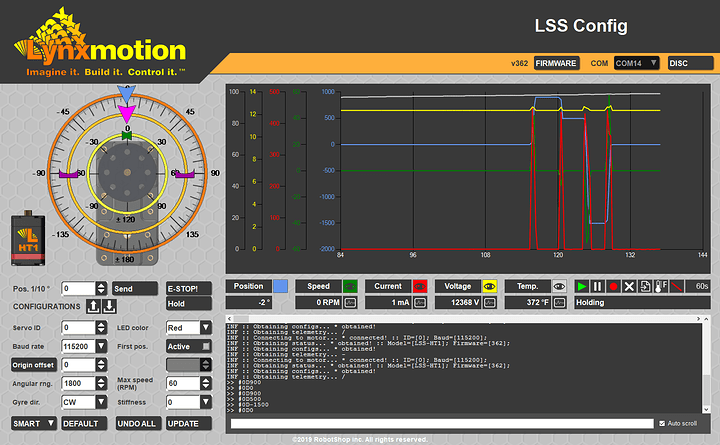Click the left purple range-limit marker

[68, 174]
